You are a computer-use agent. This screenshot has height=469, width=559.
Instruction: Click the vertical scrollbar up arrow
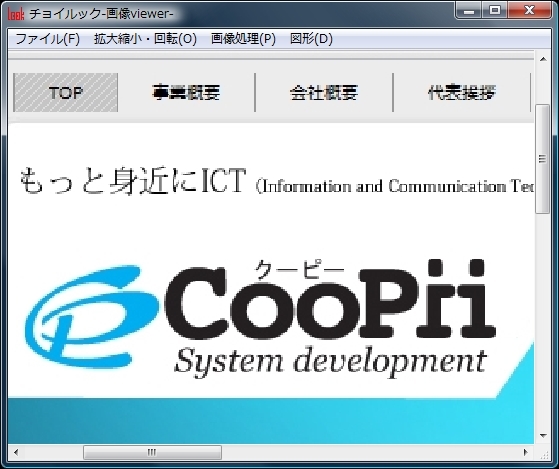[x=543, y=59]
